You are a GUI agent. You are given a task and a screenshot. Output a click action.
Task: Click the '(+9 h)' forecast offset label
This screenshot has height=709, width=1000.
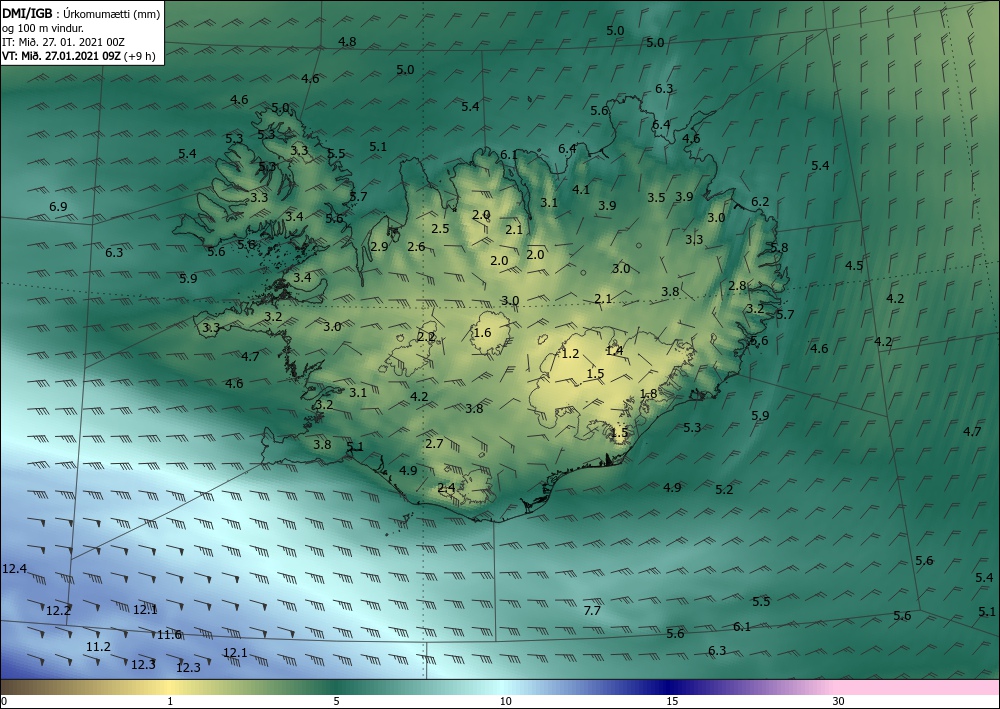[140, 55]
